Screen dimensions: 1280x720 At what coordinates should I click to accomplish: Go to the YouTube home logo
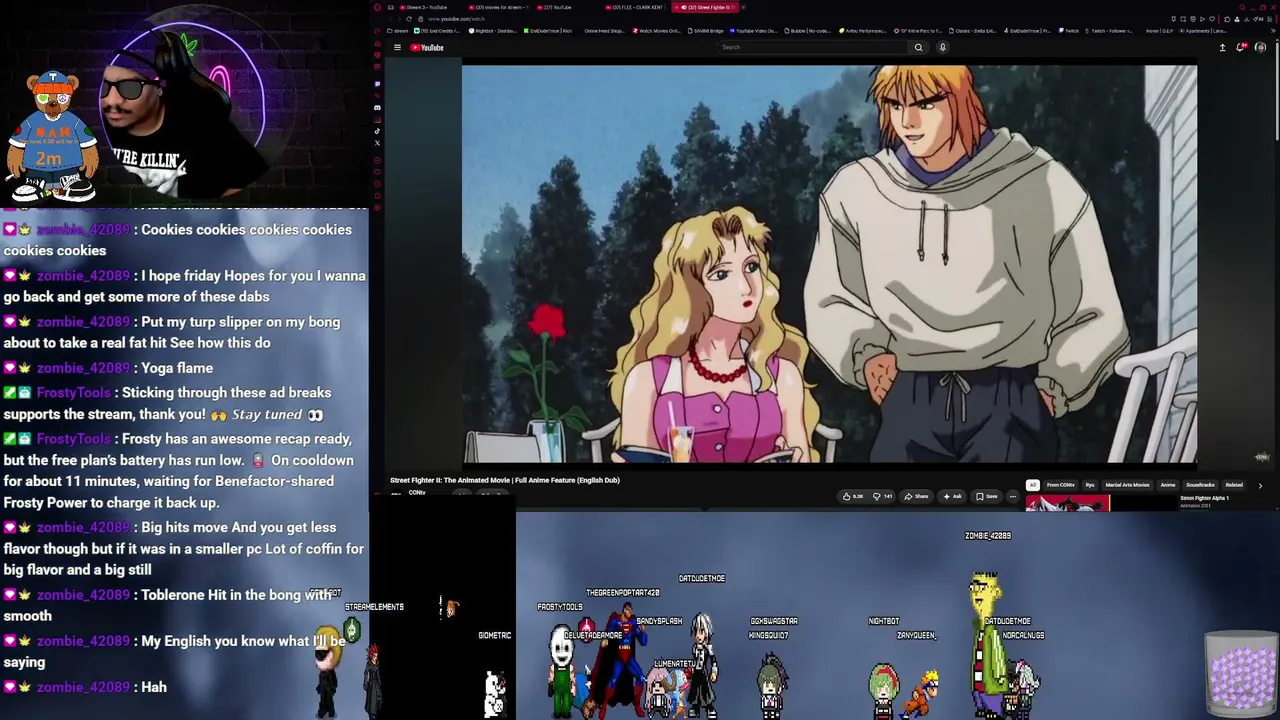(x=427, y=47)
